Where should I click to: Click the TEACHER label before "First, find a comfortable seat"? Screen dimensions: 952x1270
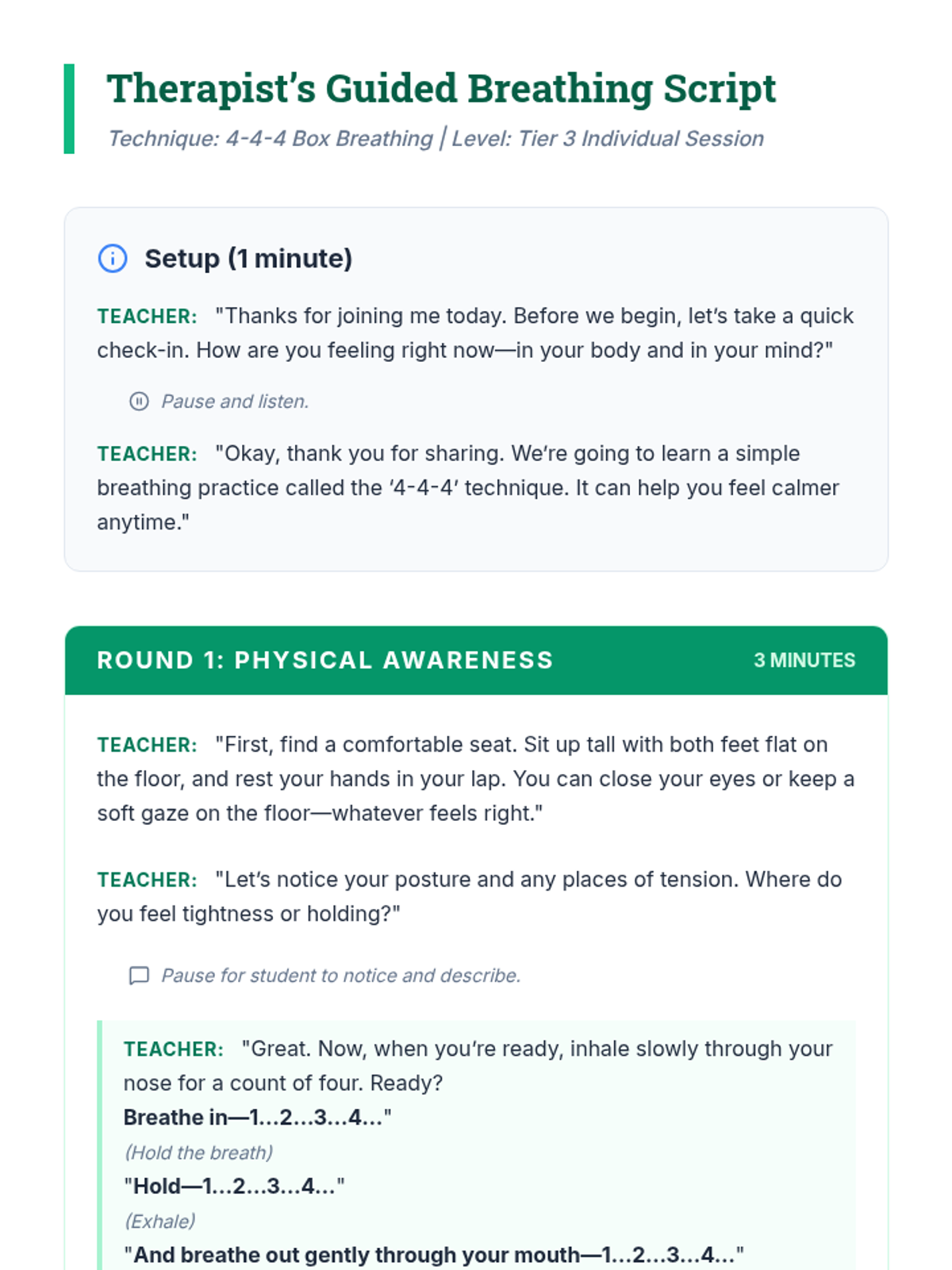click(147, 745)
